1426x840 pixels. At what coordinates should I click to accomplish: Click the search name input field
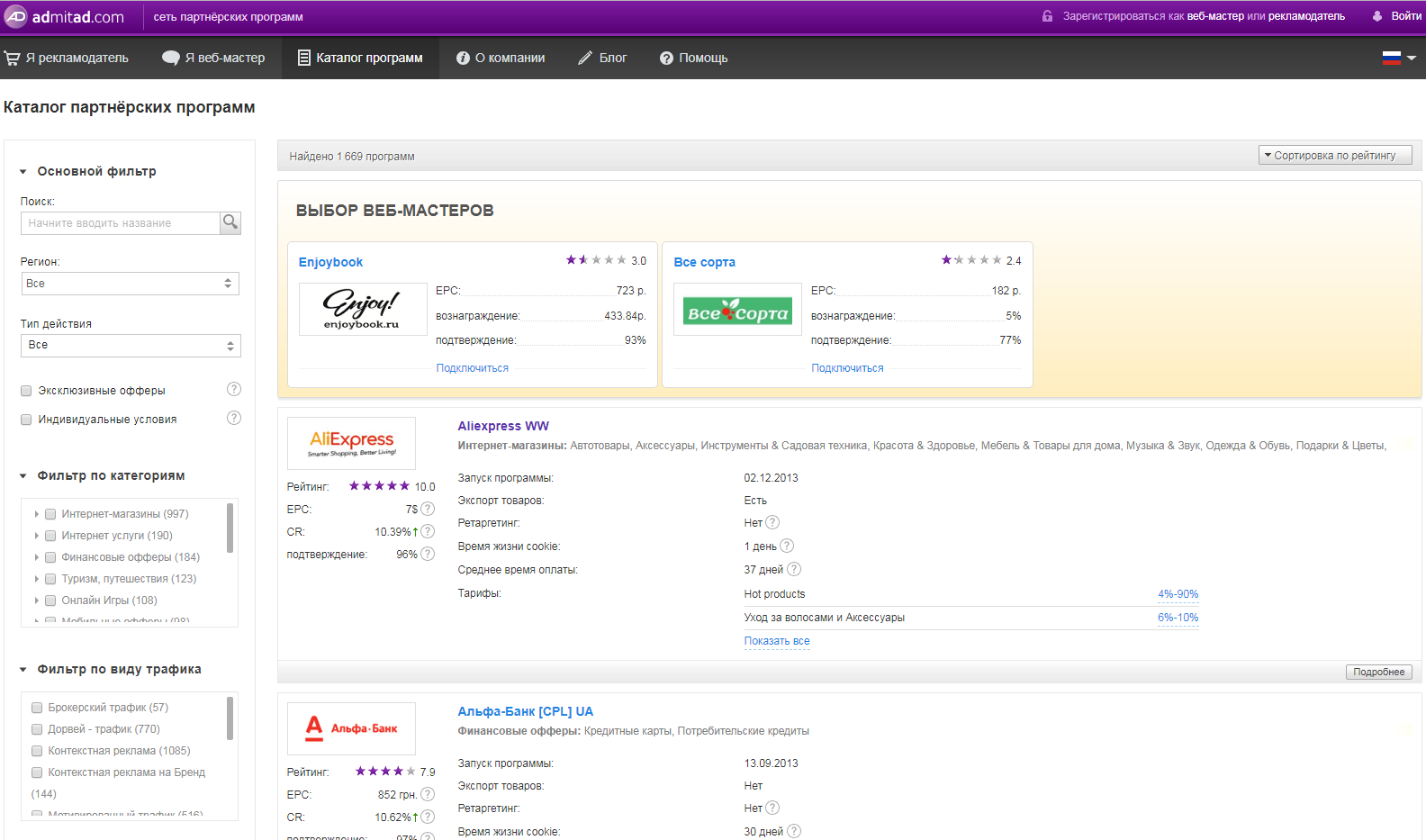(120, 223)
